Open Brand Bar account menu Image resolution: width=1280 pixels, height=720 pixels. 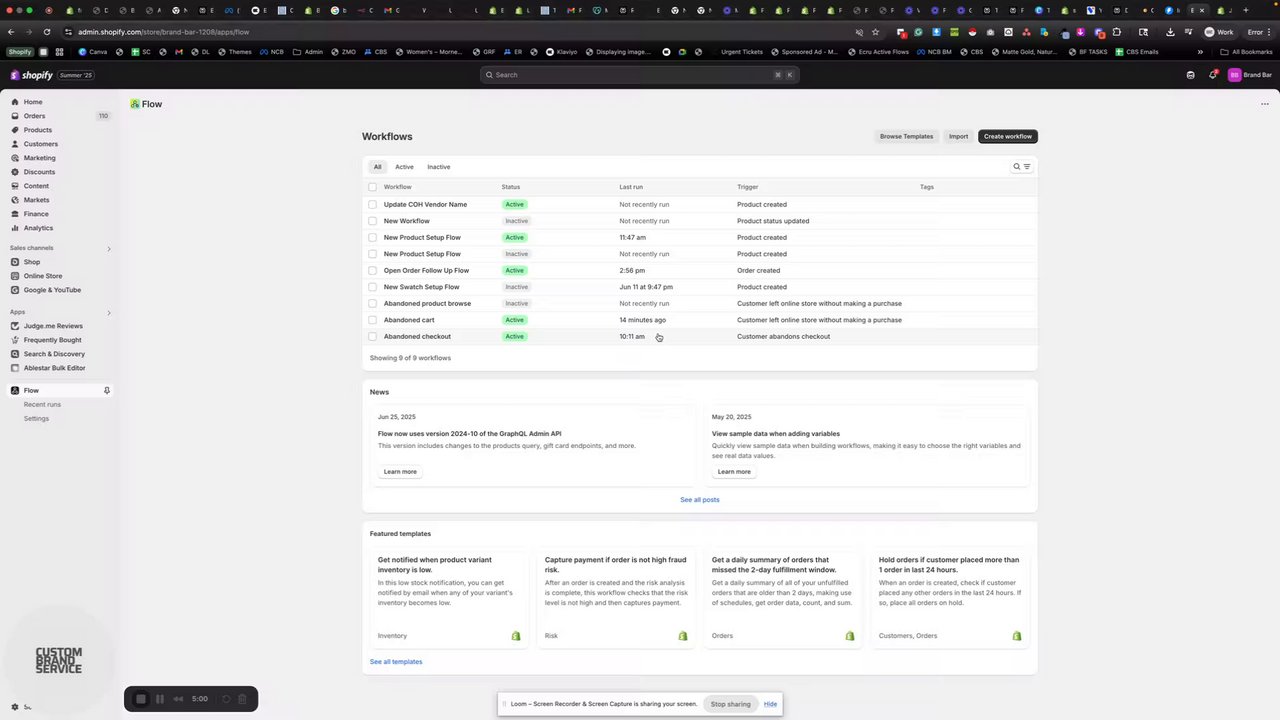(x=1250, y=75)
